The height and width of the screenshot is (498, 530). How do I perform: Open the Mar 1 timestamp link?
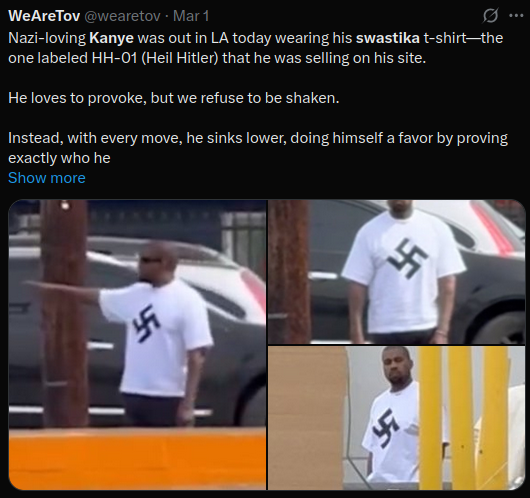tap(191, 16)
